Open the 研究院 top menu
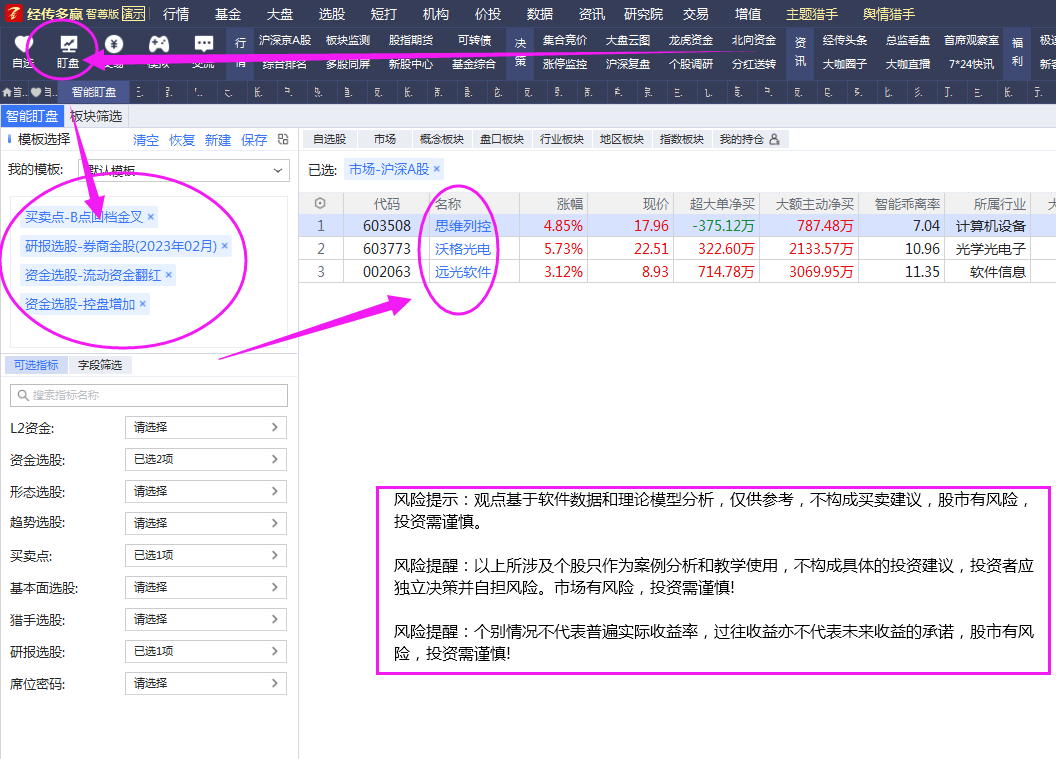This screenshot has height=759, width=1056. (643, 14)
